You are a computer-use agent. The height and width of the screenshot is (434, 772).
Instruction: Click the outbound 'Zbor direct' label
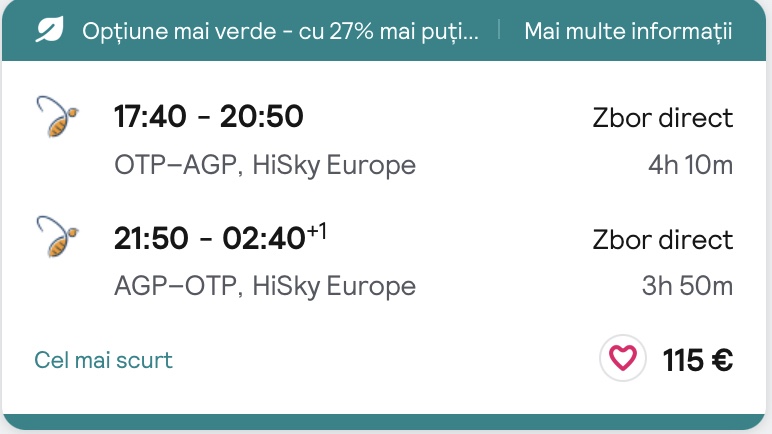pos(662,118)
